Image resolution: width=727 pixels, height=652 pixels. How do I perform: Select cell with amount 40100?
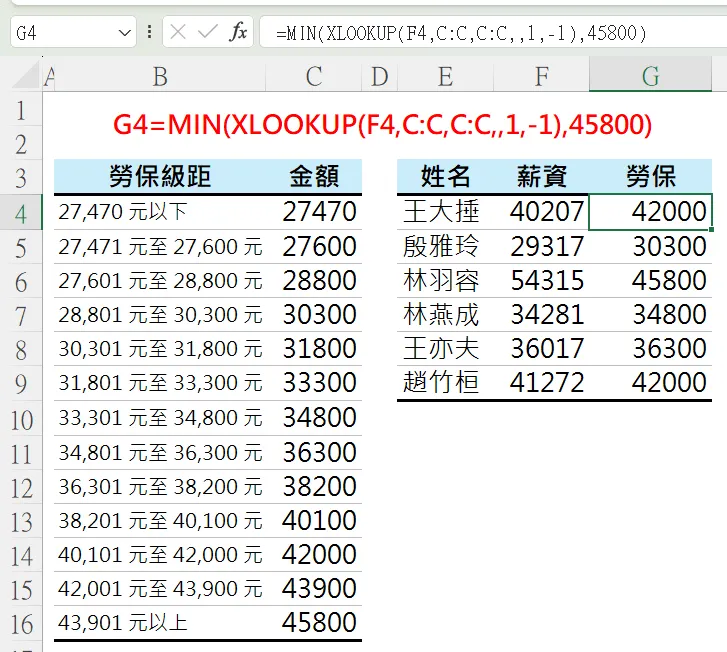[x=314, y=520]
